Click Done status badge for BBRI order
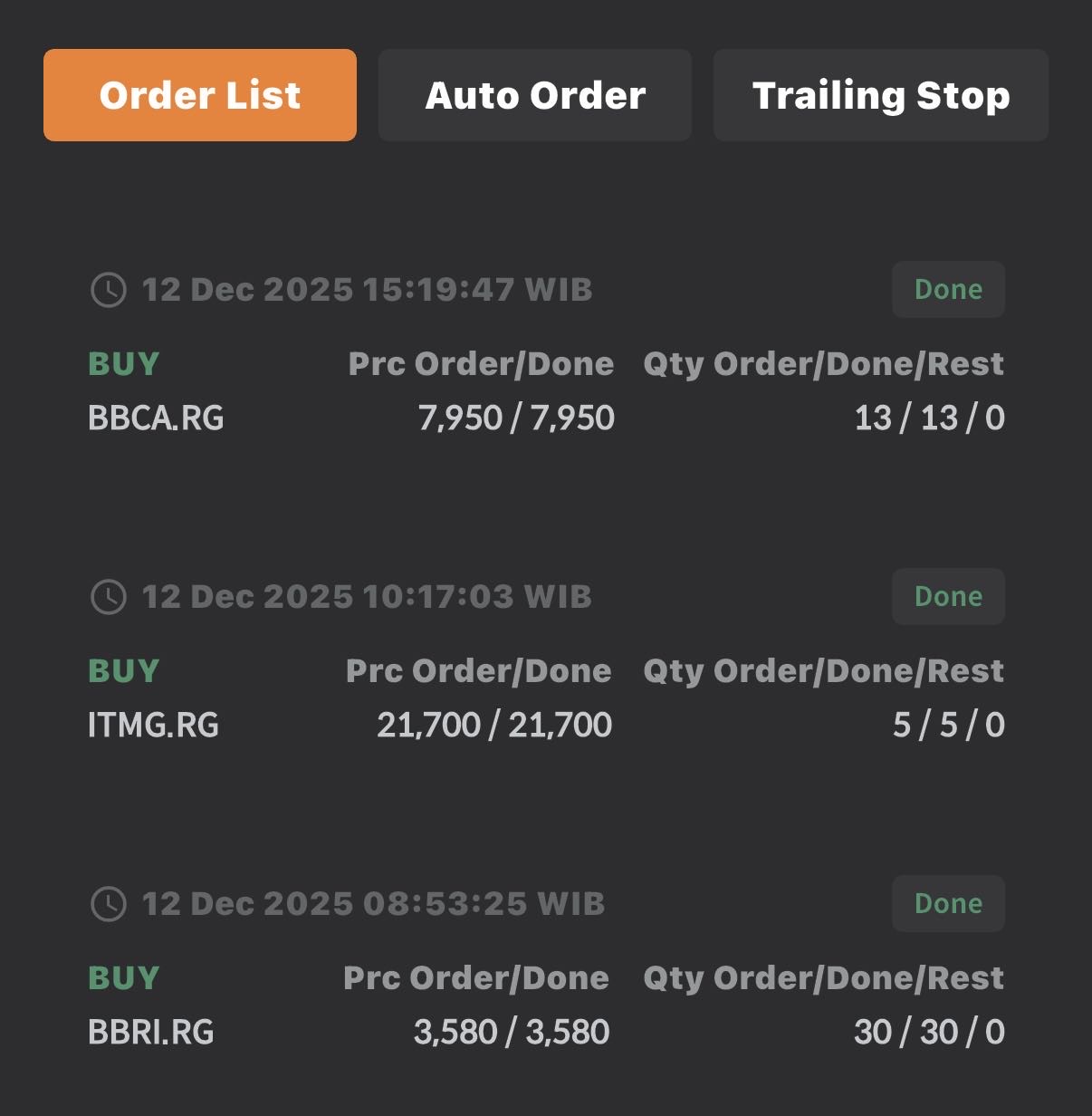 [948, 904]
